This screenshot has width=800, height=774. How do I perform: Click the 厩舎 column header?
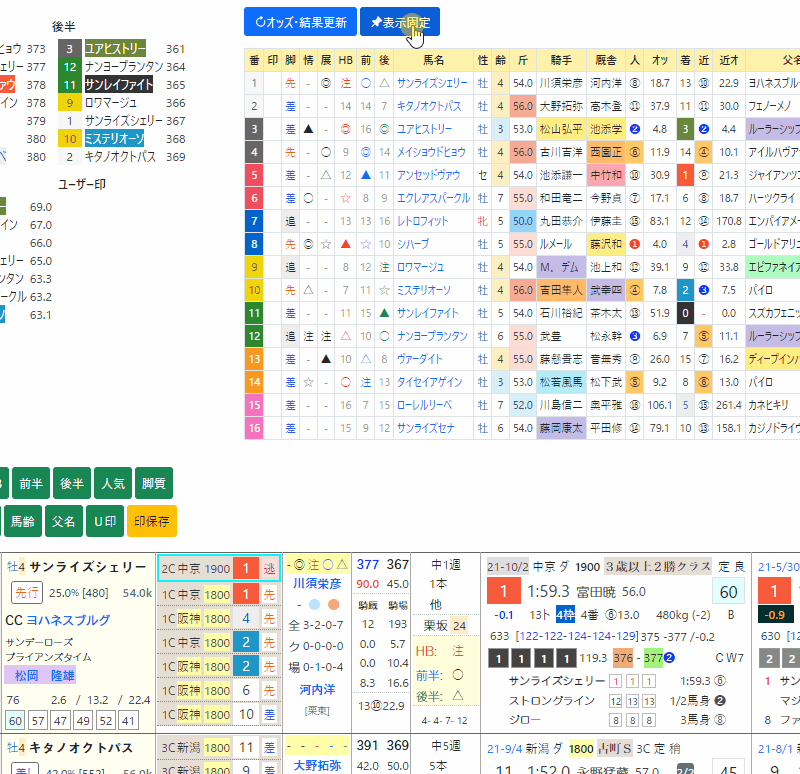(606, 60)
